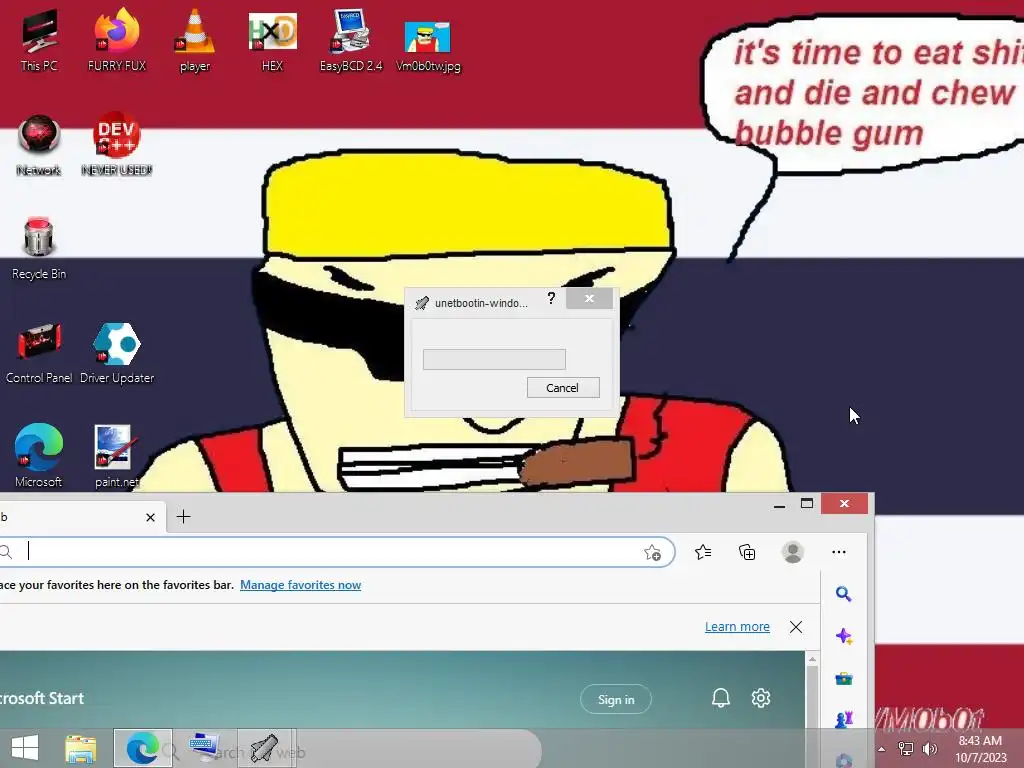Close the current Edge browser tab
This screenshot has height=768, width=1024.
[x=150, y=517]
